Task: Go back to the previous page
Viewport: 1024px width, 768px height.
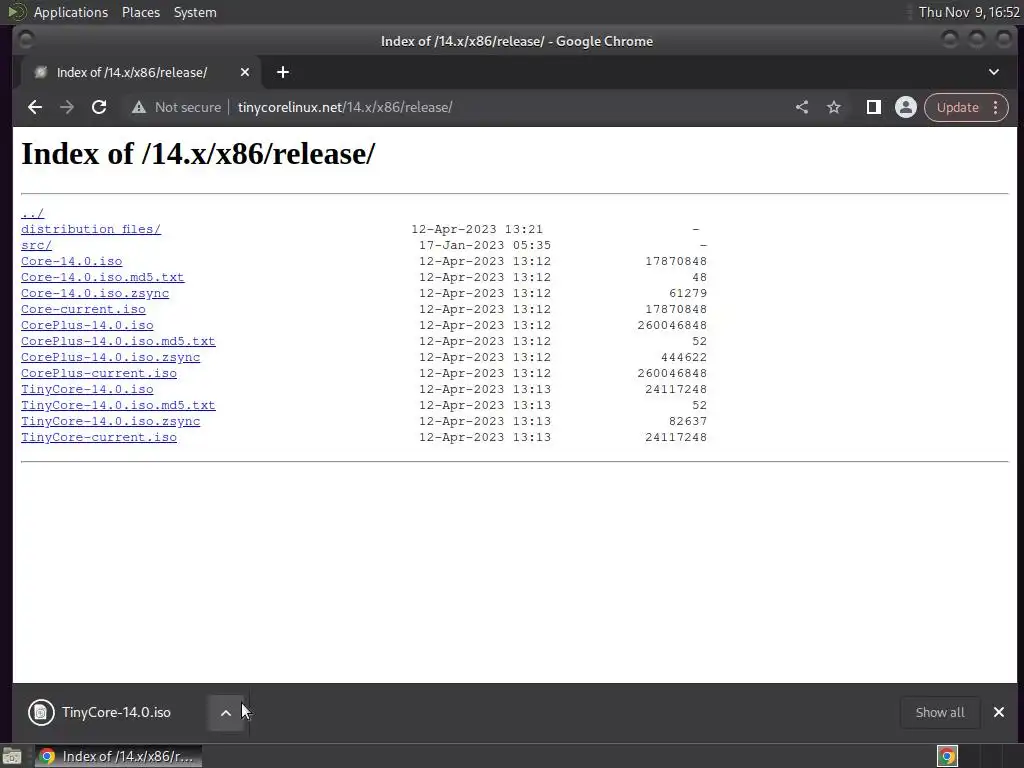Action: (35, 107)
